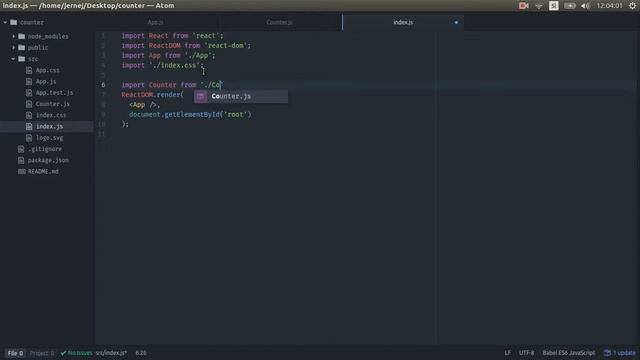Image resolution: width=640 pixels, height=360 pixels.
Task: Select index.js in the tree view
Action: (49, 127)
